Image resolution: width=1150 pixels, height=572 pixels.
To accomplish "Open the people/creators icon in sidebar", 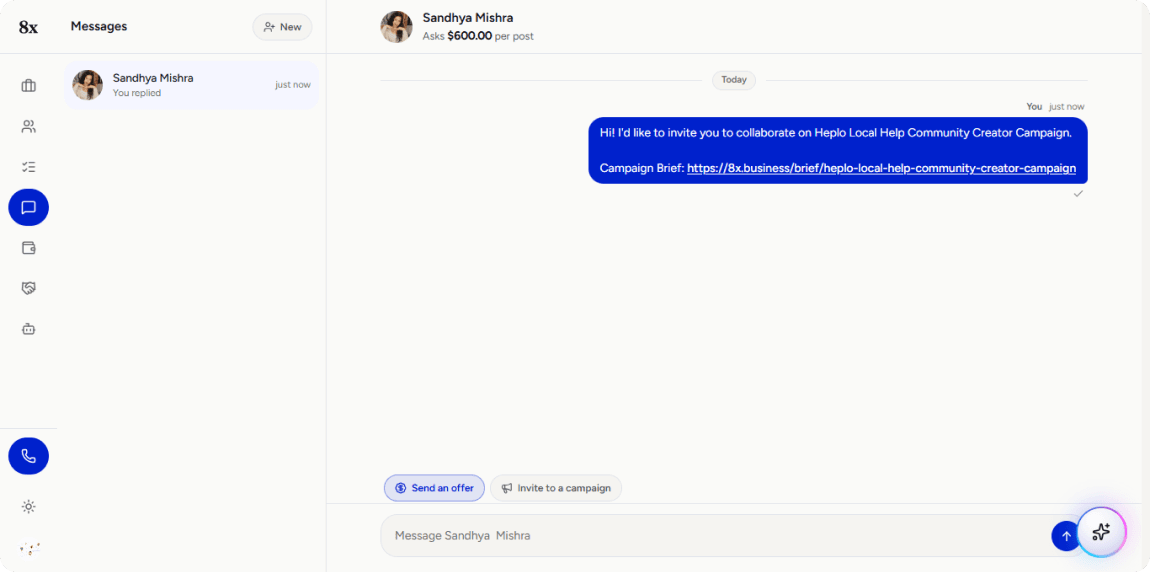I will [x=29, y=126].
